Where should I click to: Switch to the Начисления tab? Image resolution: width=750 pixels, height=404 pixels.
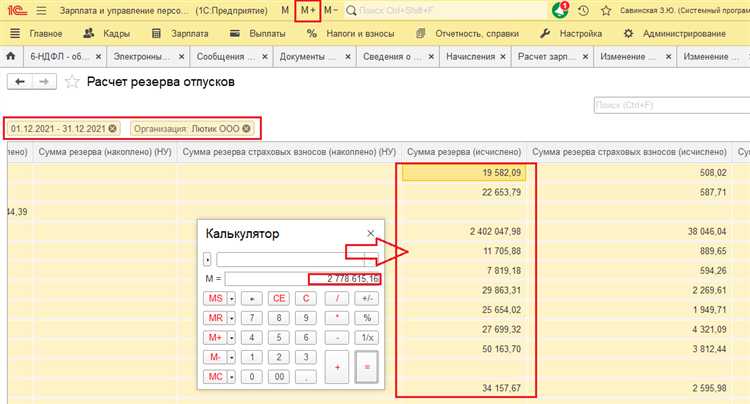[x=474, y=57]
